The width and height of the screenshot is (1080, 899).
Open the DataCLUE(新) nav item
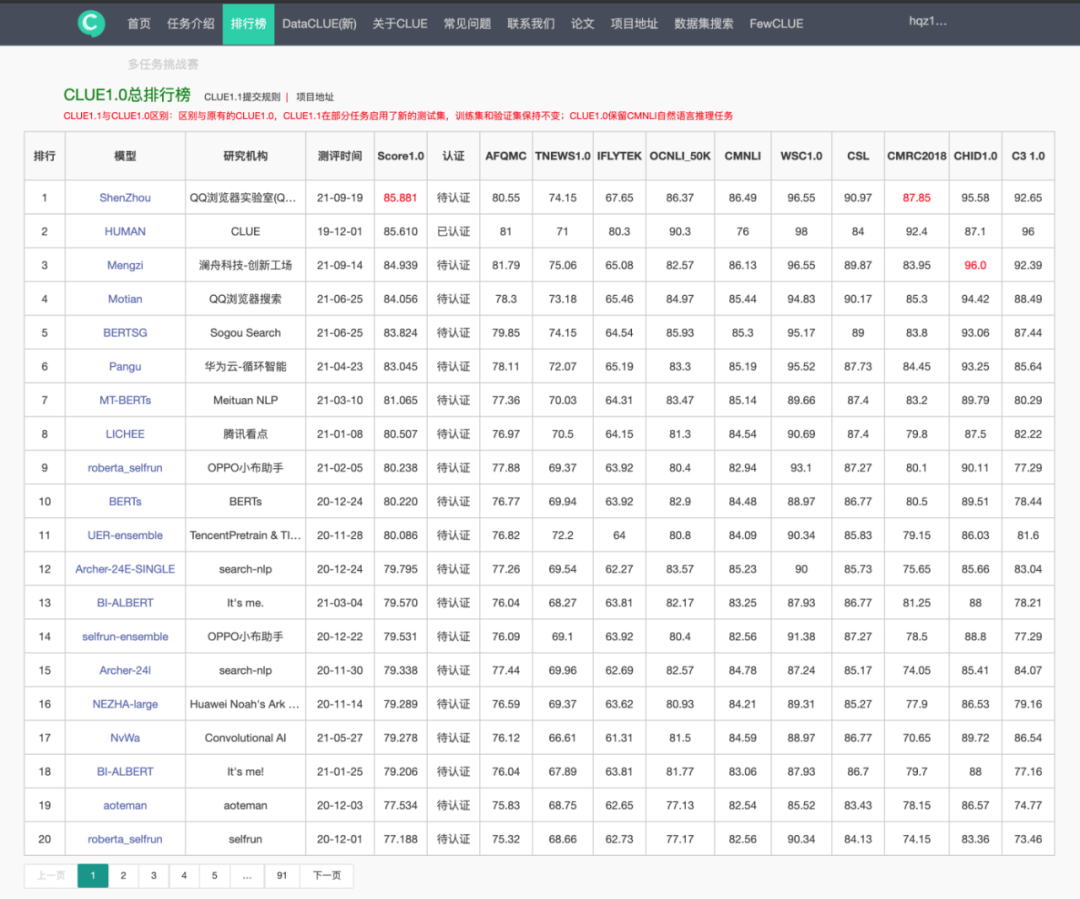(x=320, y=24)
